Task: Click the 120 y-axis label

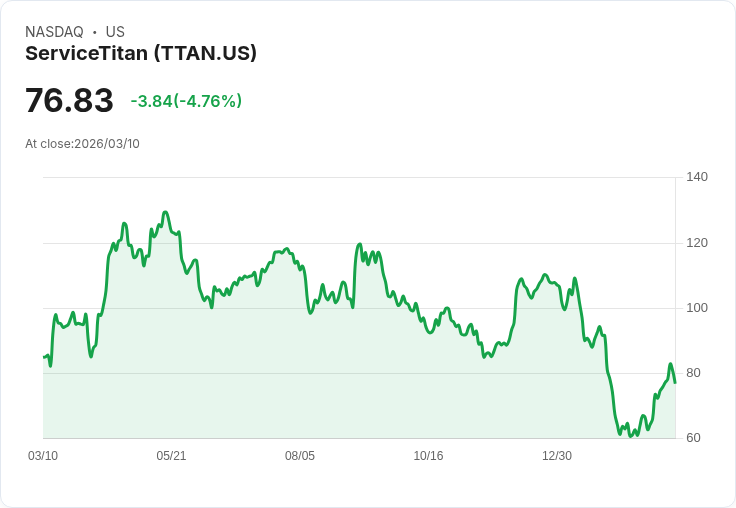Action: (697, 243)
